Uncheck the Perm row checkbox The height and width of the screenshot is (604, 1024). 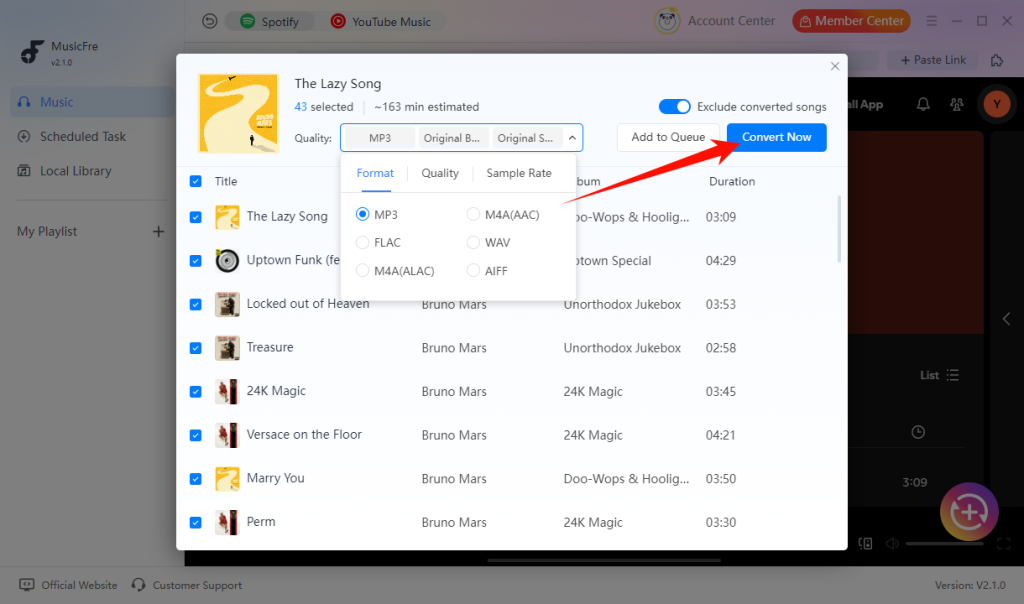195,522
